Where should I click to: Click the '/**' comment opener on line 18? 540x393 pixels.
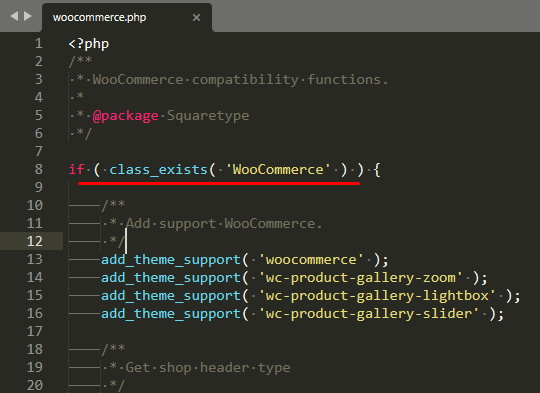click(113, 349)
